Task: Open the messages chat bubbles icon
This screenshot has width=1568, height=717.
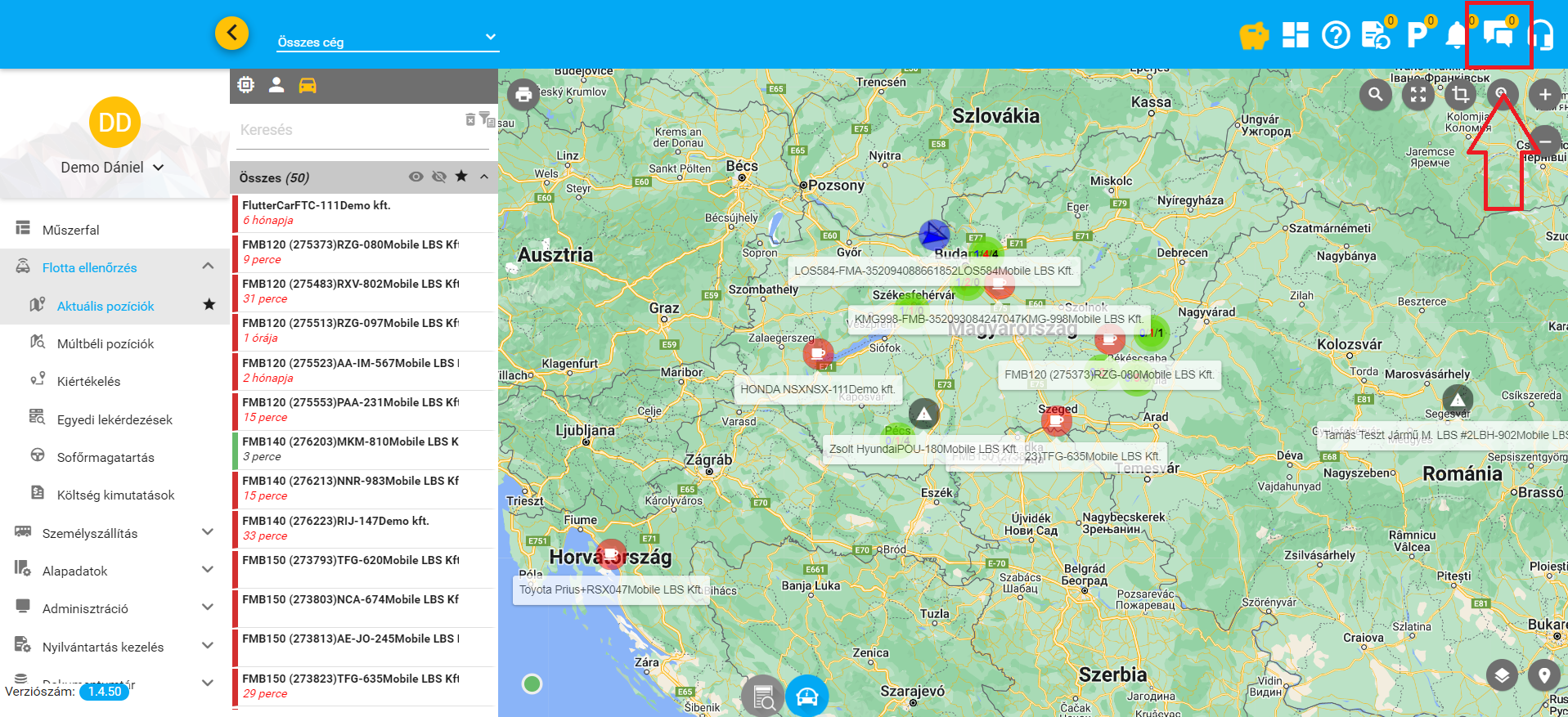Action: click(1498, 35)
